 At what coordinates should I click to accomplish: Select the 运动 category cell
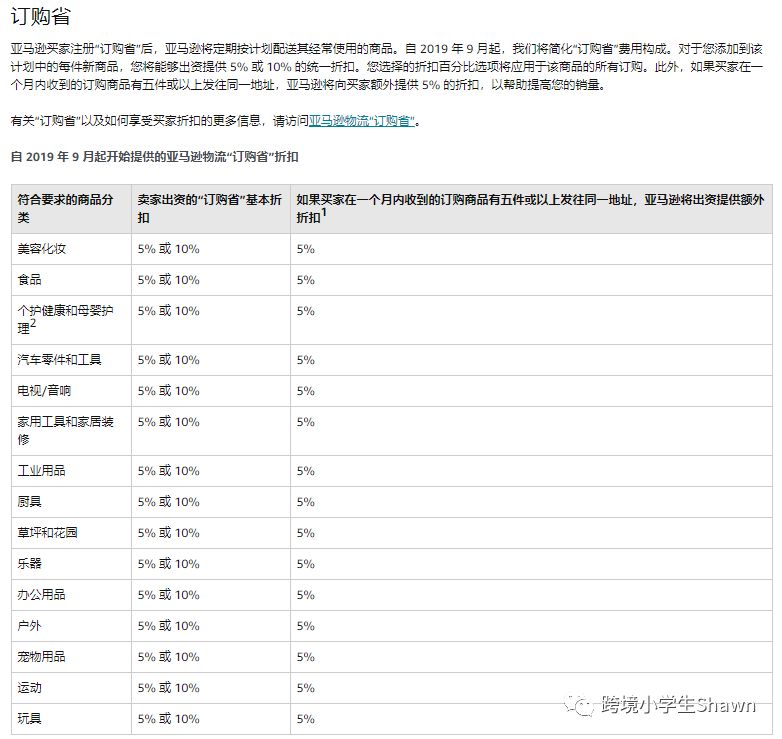71,687
